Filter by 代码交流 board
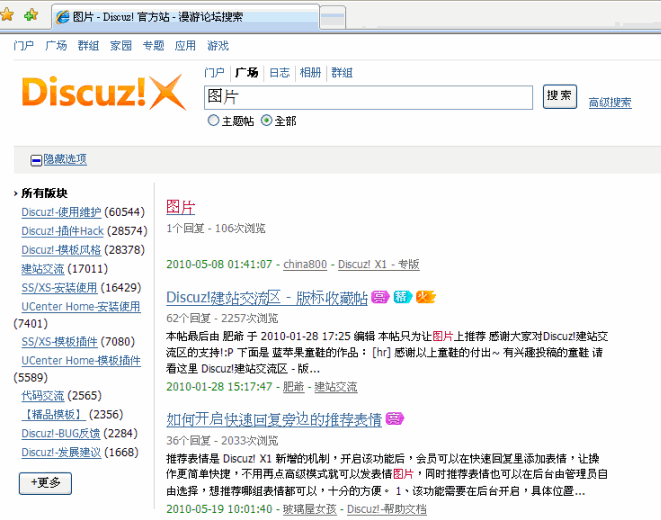This screenshot has width=661, height=520. tap(43, 395)
